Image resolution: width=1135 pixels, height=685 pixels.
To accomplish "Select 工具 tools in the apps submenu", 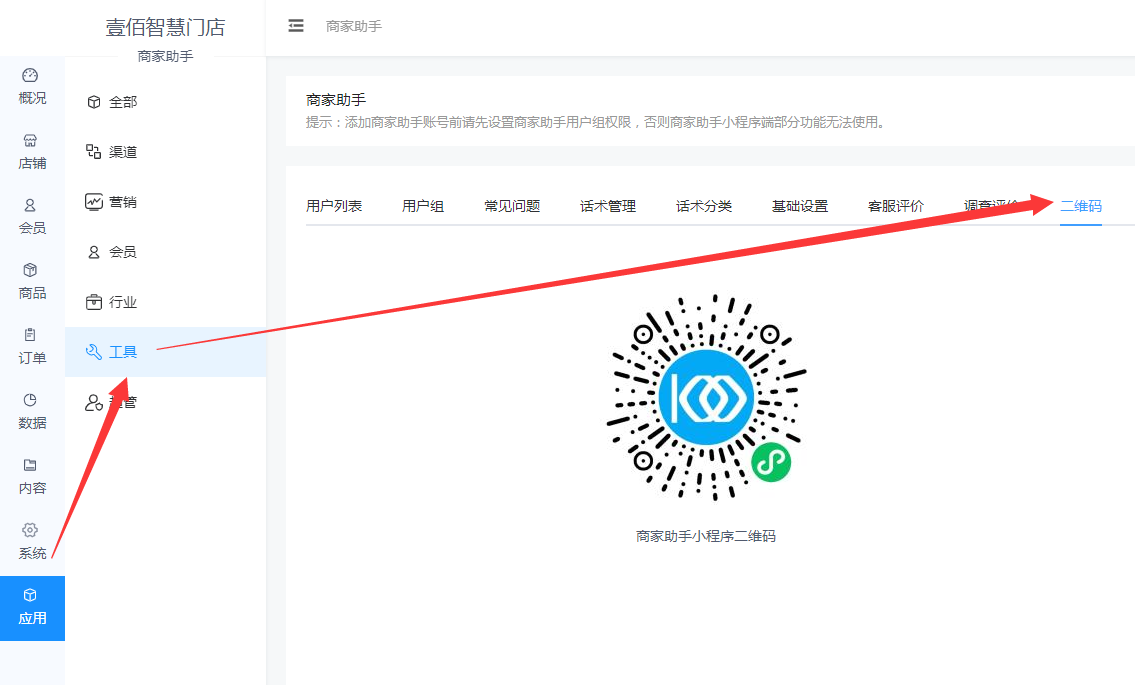I will coord(166,352).
